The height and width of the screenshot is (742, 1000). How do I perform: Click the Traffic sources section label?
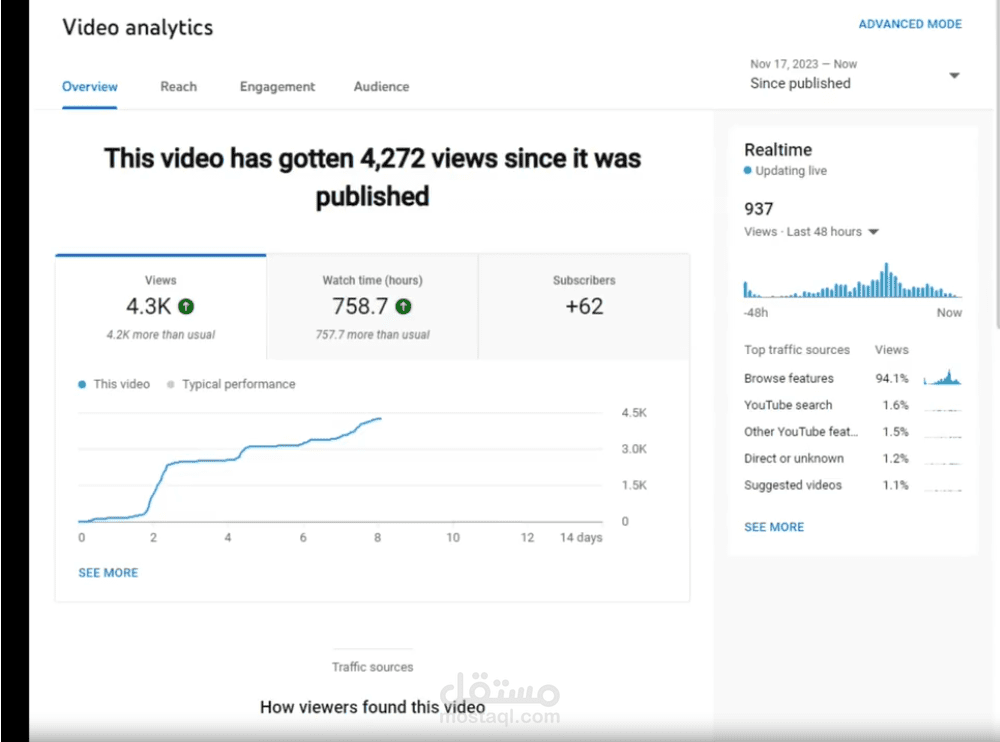tap(372, 667)
